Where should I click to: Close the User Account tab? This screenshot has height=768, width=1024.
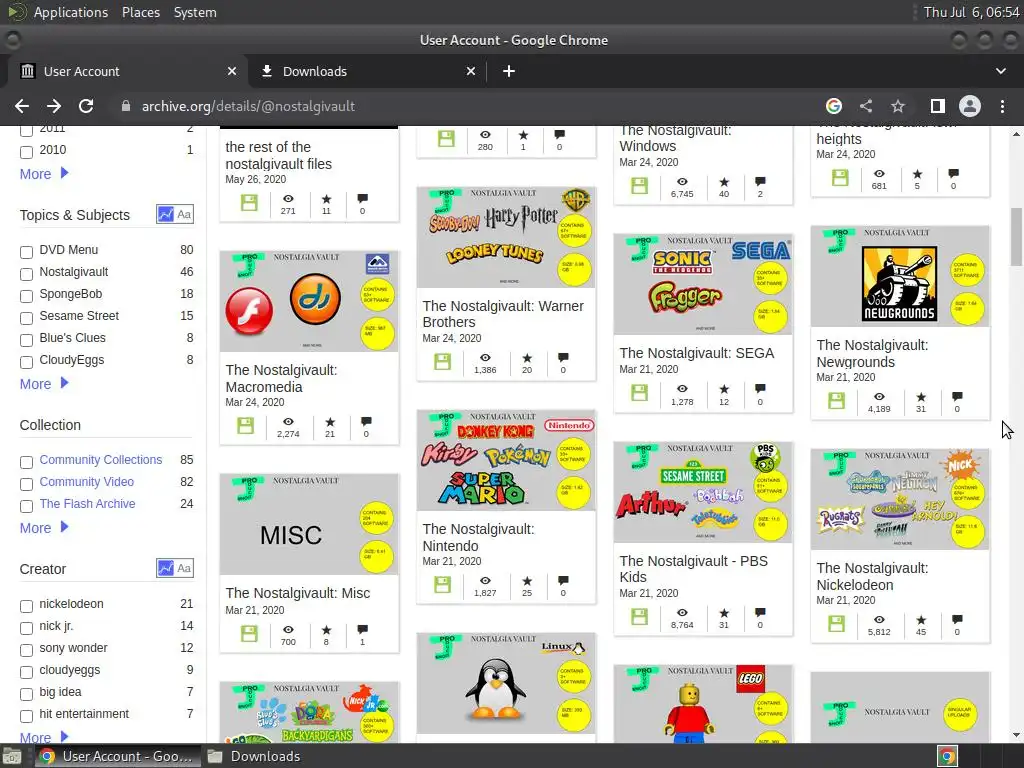point(232,71)
